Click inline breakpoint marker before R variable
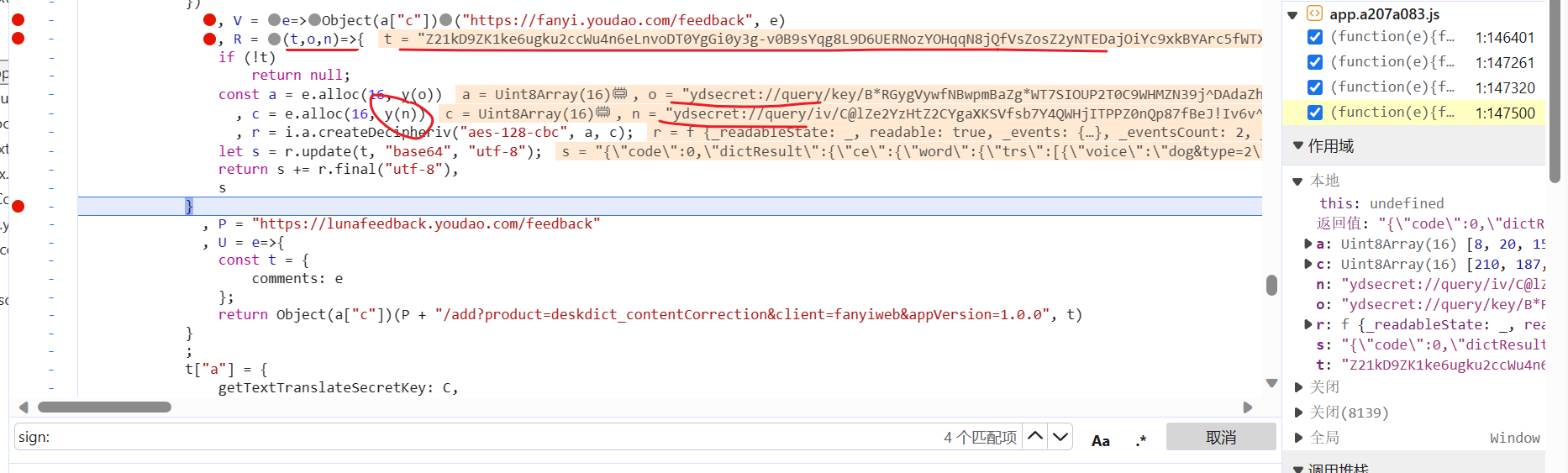 [x=209, y=39]
